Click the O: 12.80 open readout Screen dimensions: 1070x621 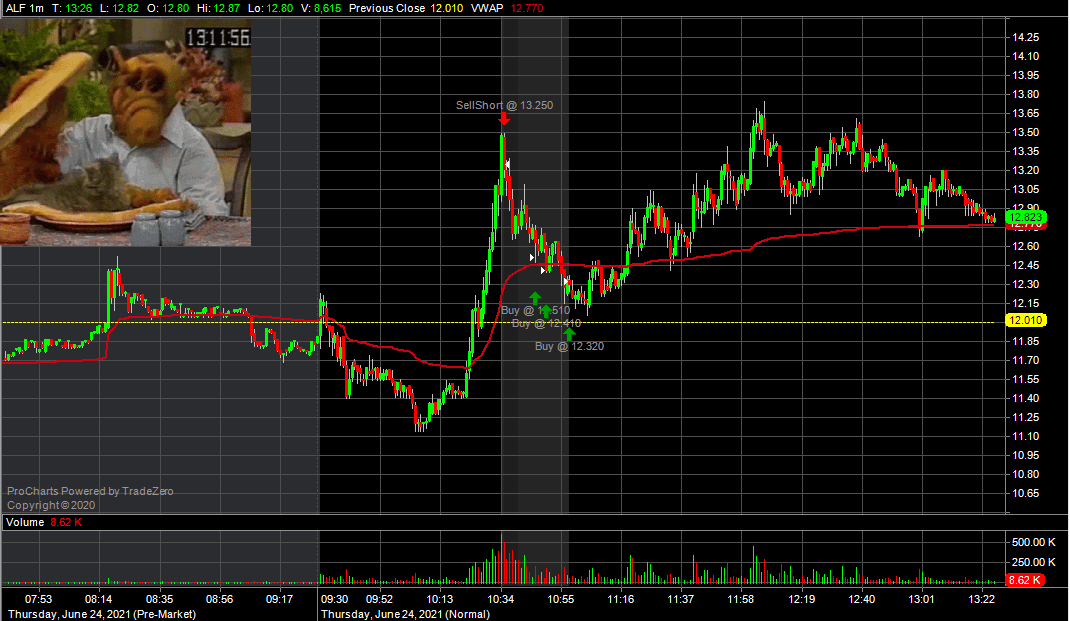point(168,8)
